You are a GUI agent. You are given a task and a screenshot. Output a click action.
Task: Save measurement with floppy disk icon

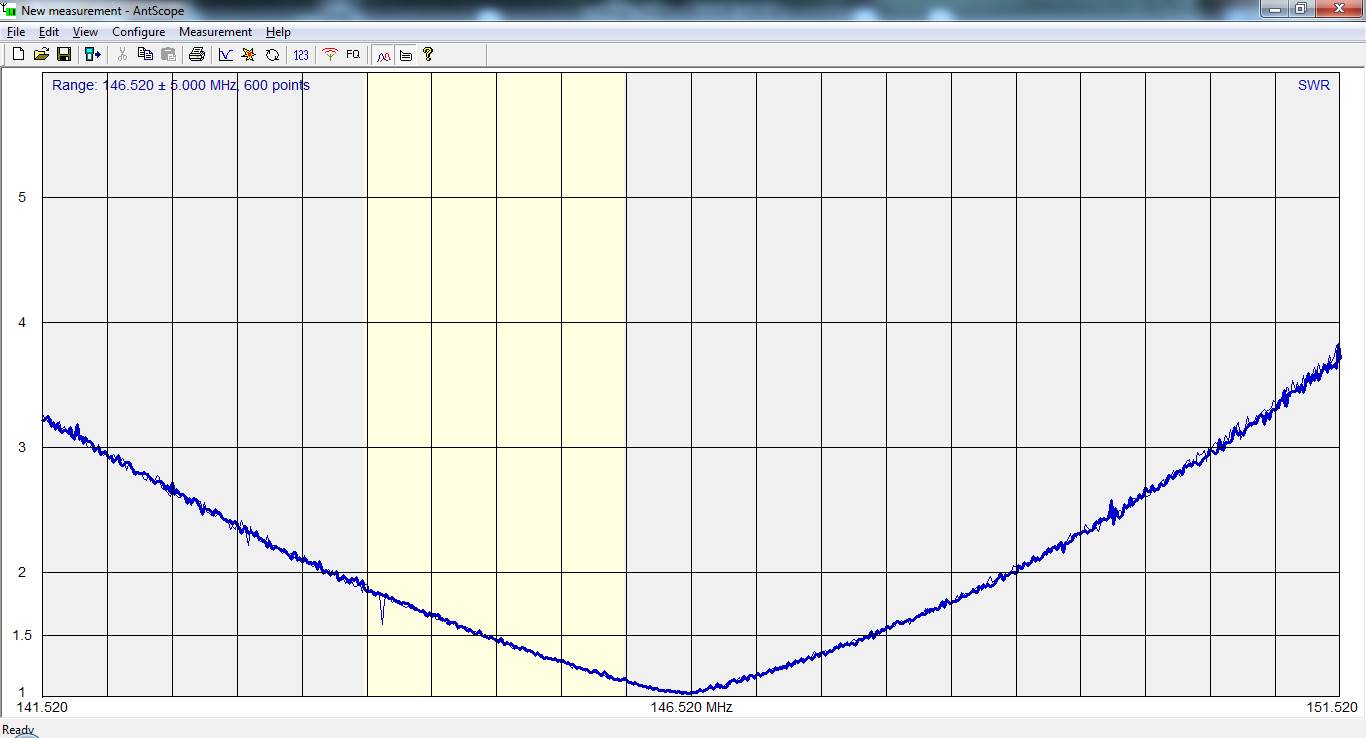pos(63,55)
